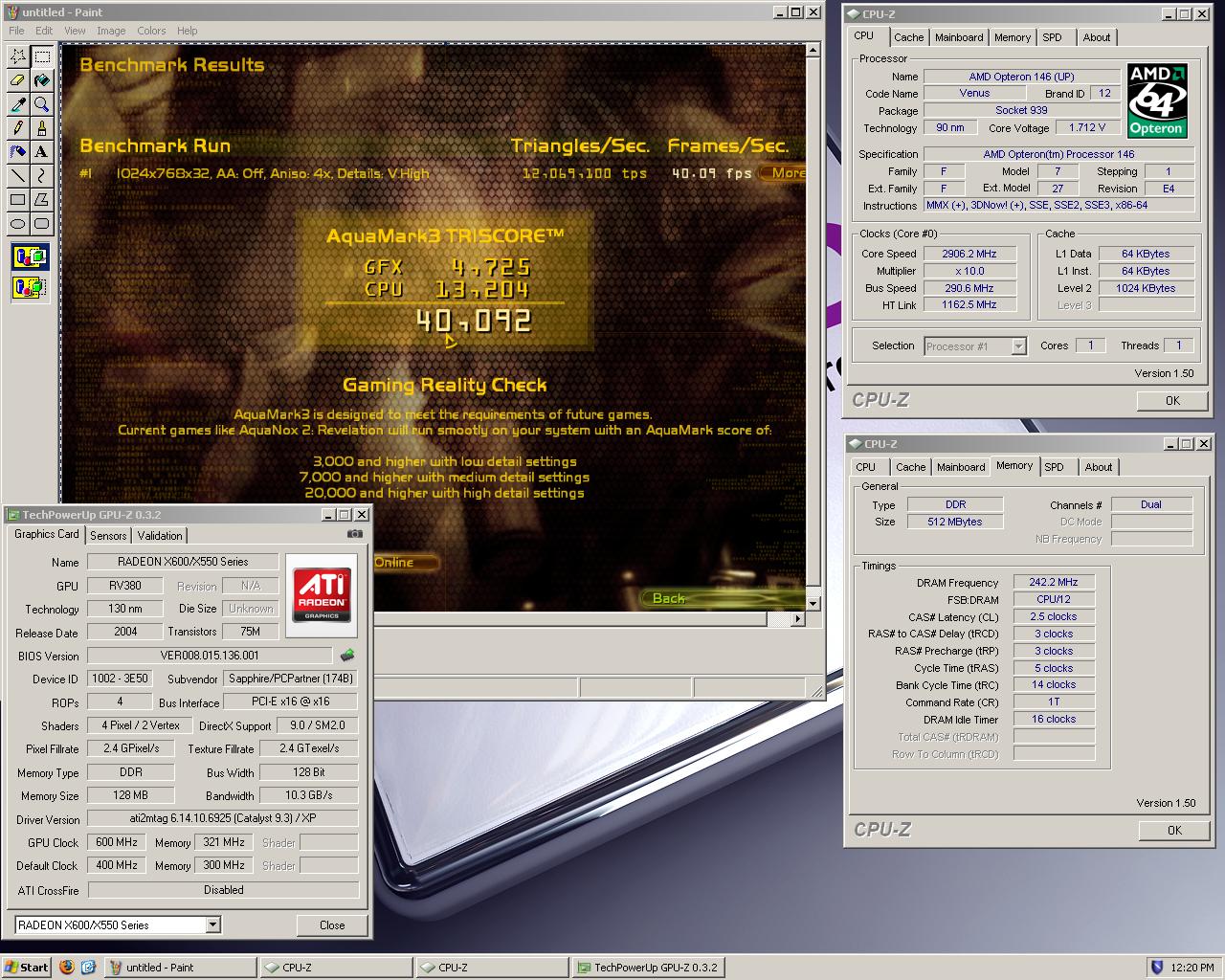The height and width of the screenshot is (980, 1225).
Task: Expand the Processor #1 selection dropdown
Action: (x=1018, y=346)
